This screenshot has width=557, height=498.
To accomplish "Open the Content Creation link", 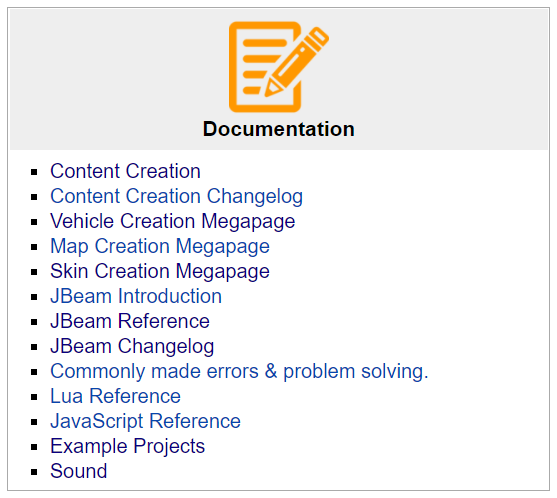I will pyautogui.click(x=125, y=171).
